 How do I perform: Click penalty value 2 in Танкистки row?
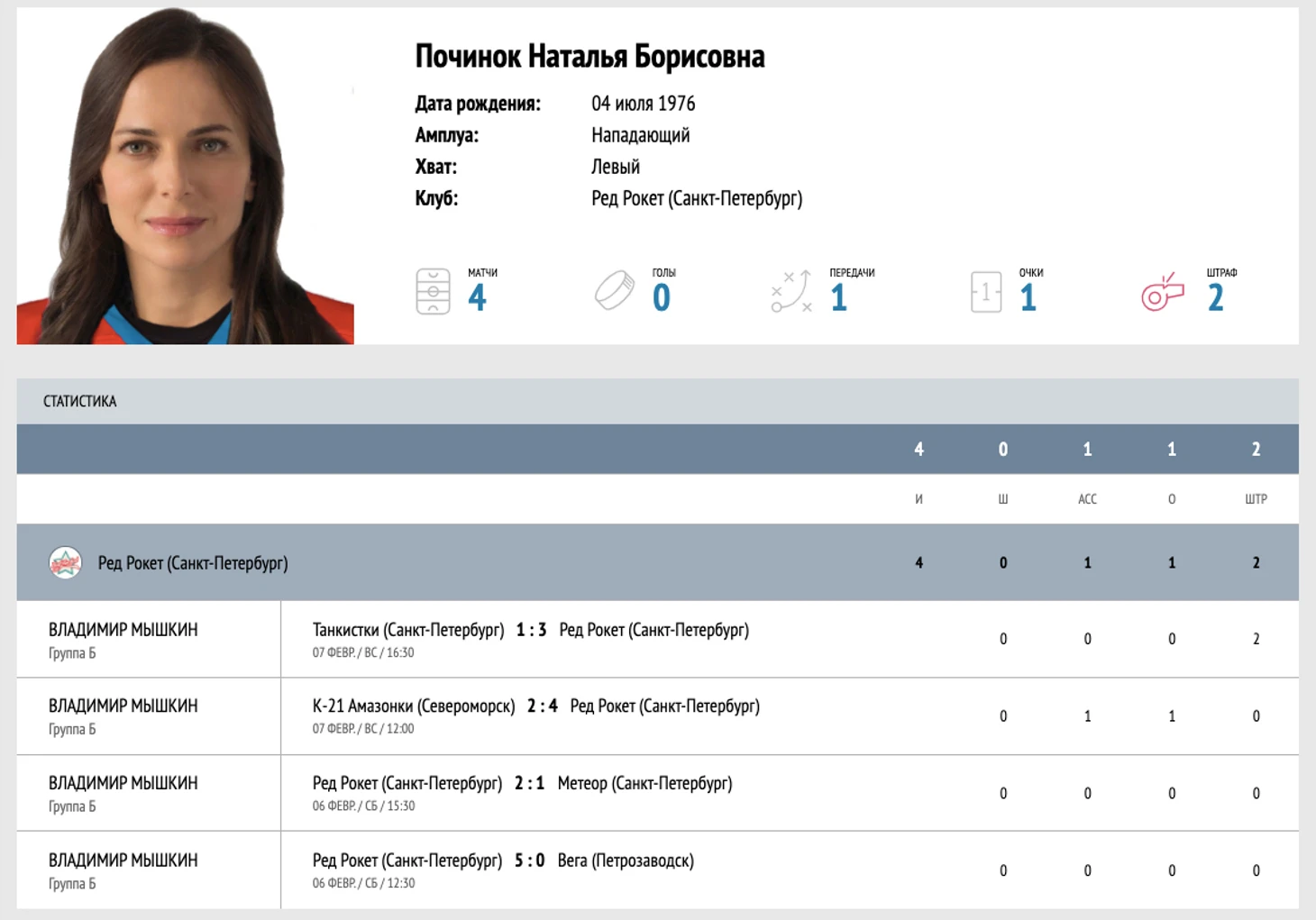1257,640
